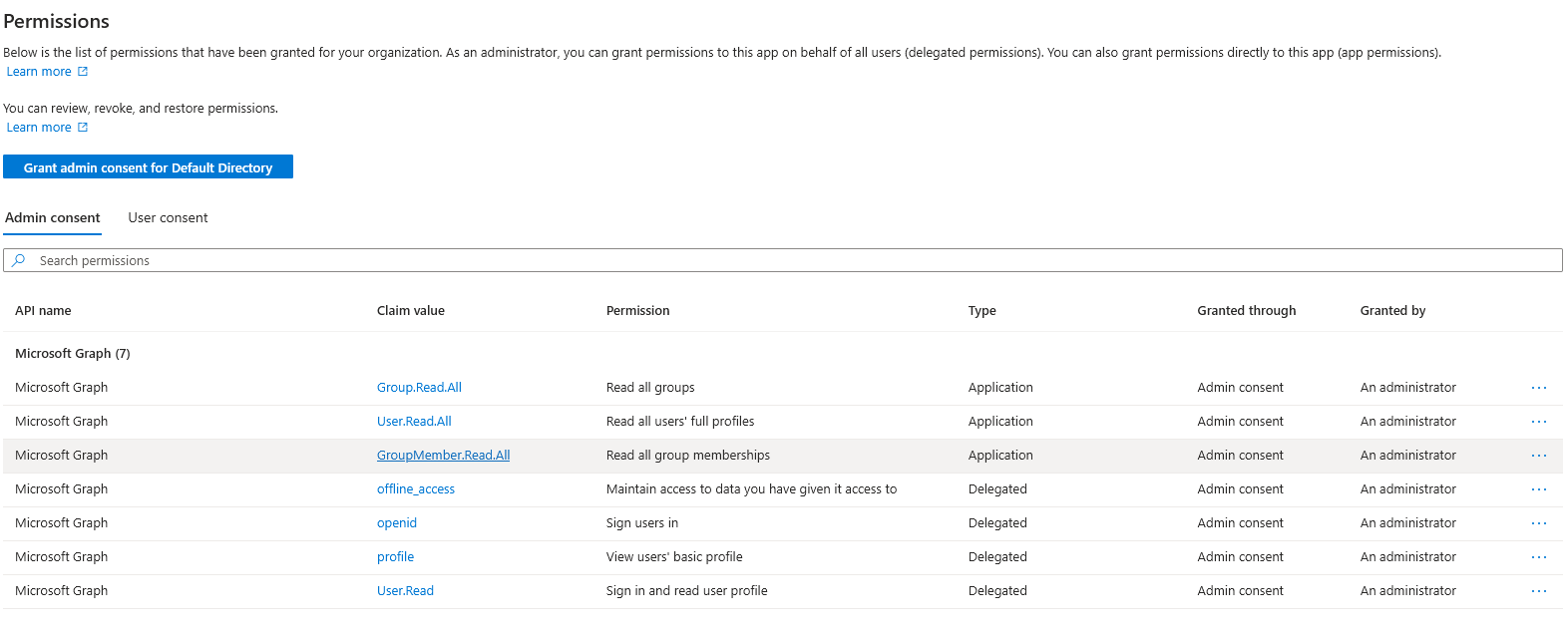Click external link icon beside first Learn more
This screenshot has height=639, width=1568.
tap(83, 72)
